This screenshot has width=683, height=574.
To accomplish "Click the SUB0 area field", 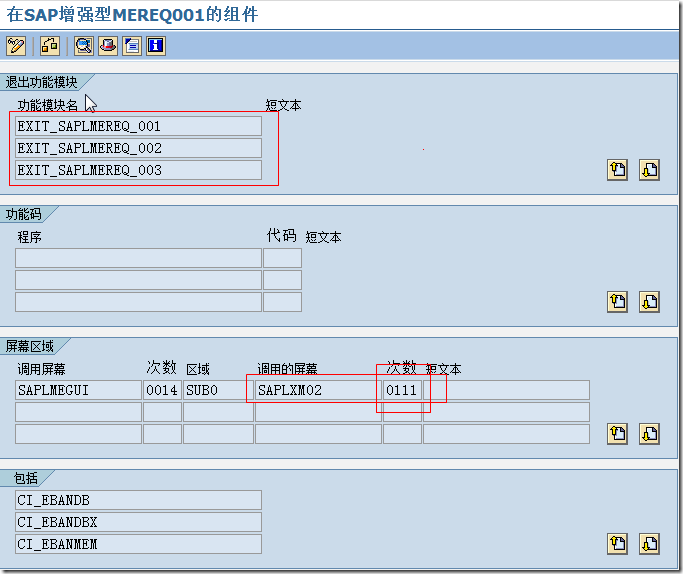I will click(218, 390).
